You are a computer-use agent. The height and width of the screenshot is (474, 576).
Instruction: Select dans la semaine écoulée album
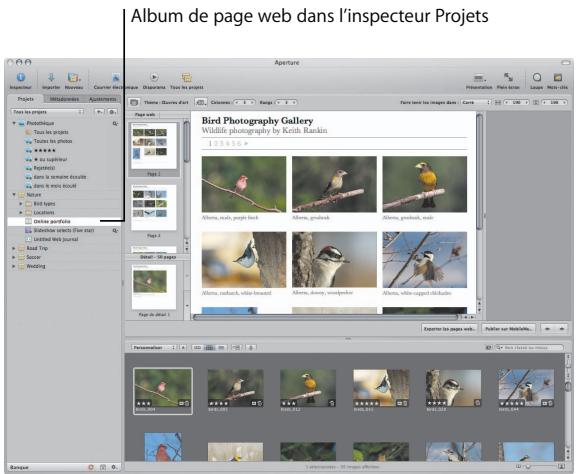60,177
